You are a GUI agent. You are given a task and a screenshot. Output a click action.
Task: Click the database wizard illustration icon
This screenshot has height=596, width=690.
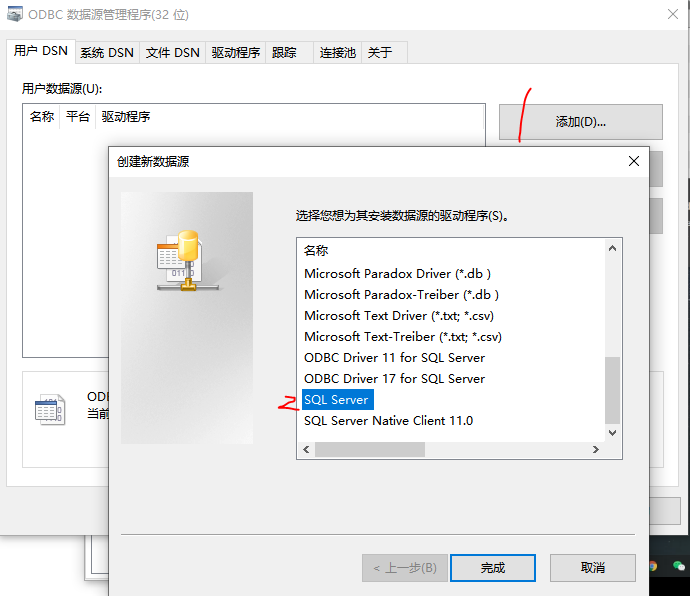pos(187,261)
